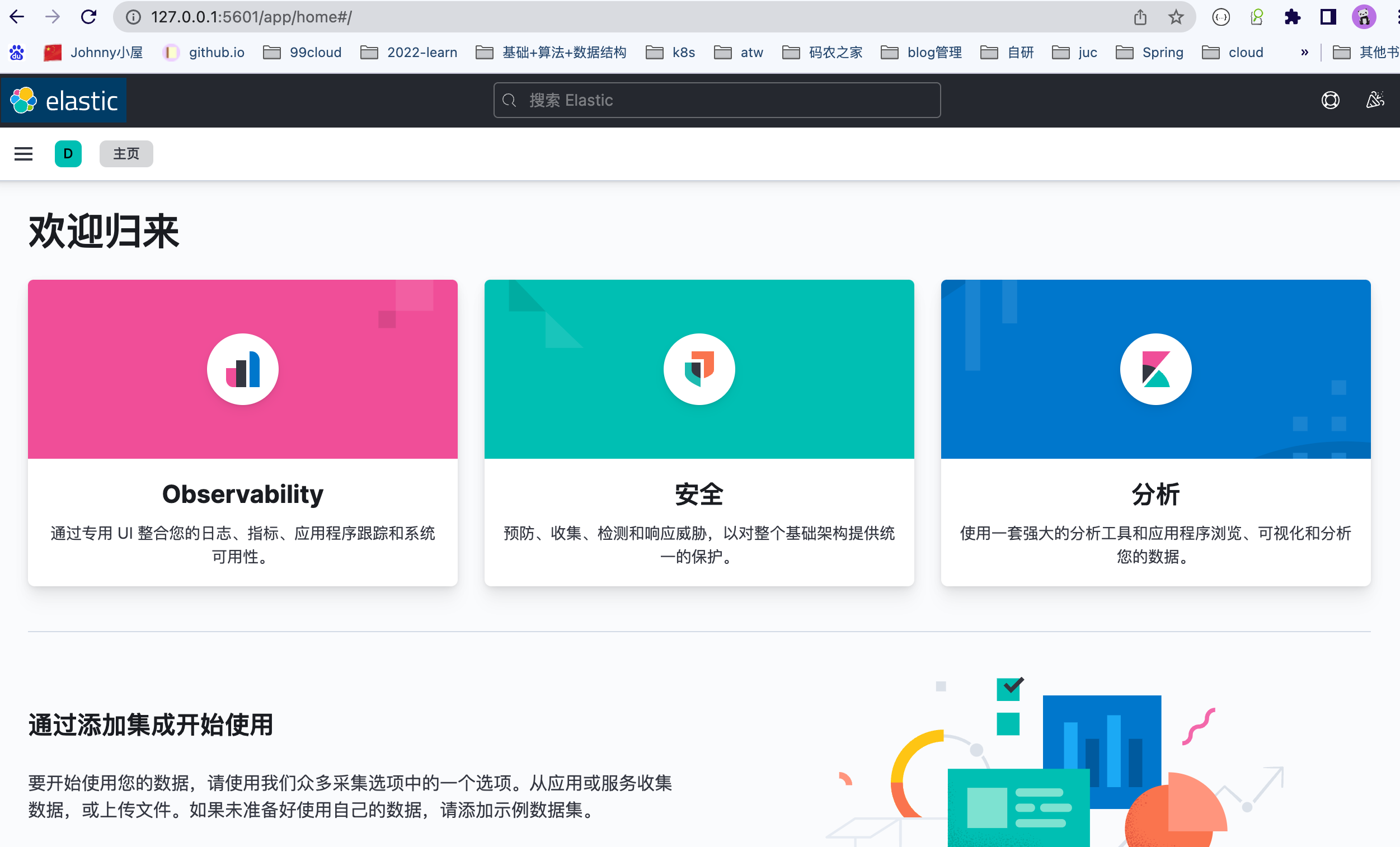The height and width of the screenshot is (847, 1400).
Task: Click the 主页 breadcrumb tab
Action: click(x=125, y=153)
